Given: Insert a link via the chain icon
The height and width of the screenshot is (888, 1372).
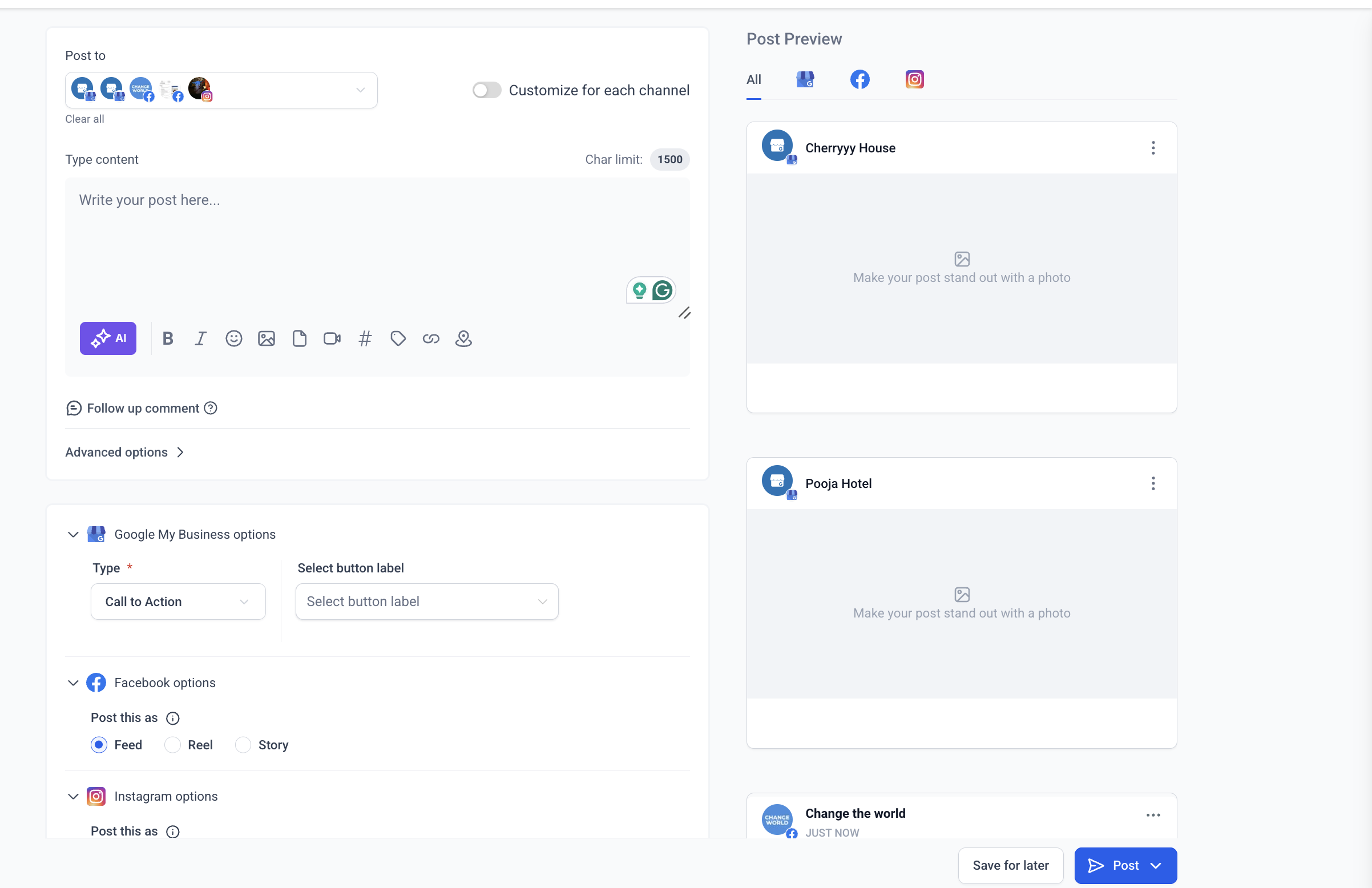Looking at the screenshot, I should point(431,338).
